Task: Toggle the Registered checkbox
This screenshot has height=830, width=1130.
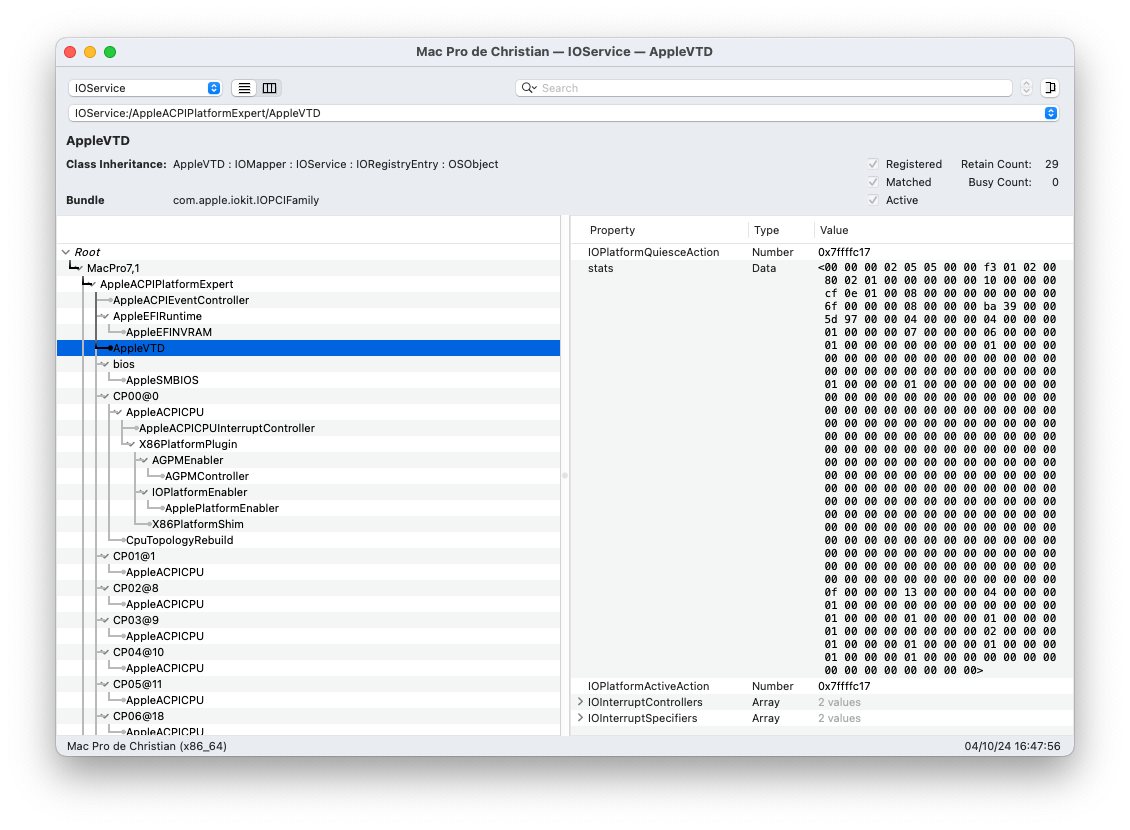Action: coord(873,164)
